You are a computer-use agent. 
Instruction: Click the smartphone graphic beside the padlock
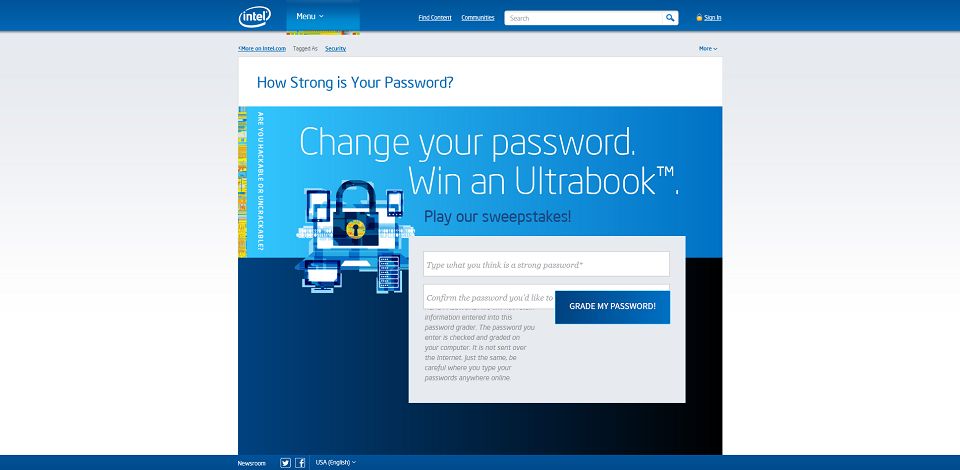[x=395, y=203]
